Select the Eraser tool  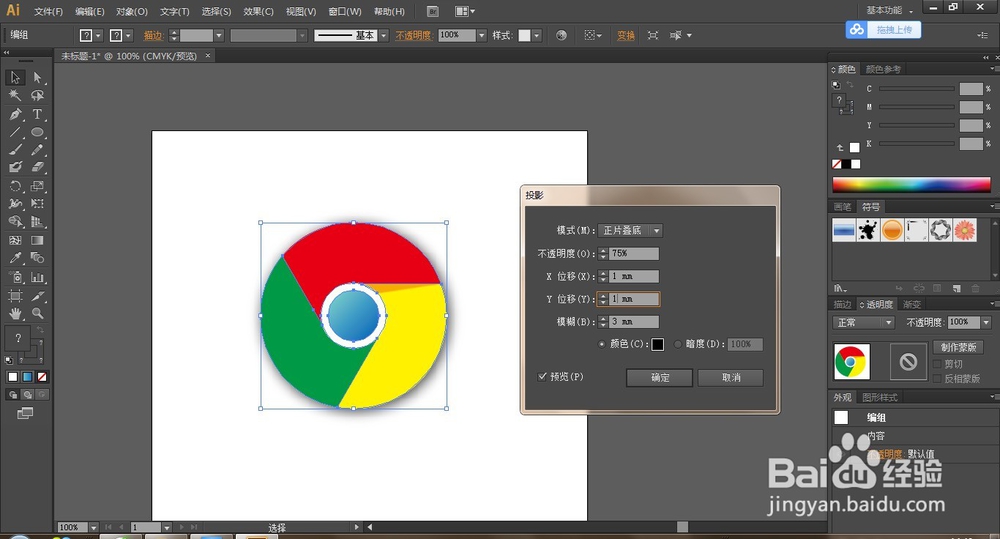(x=38, y=167)
